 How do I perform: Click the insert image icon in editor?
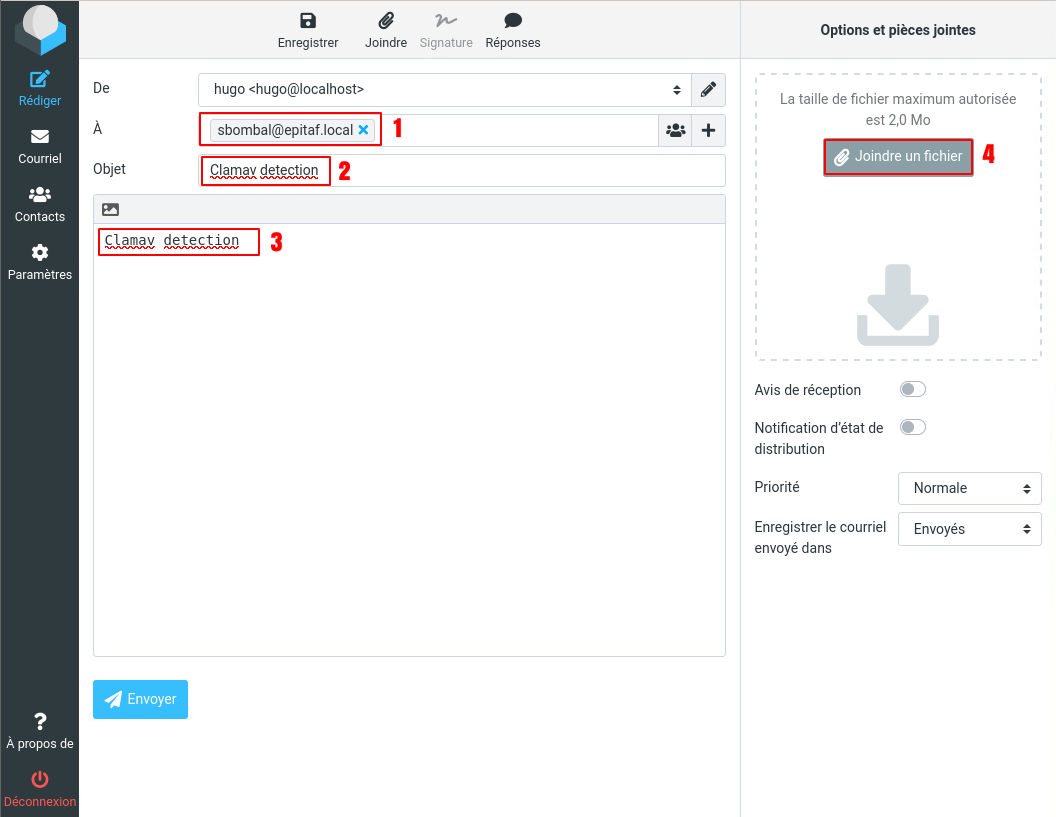pyautogui.click(x=111, y=210)
